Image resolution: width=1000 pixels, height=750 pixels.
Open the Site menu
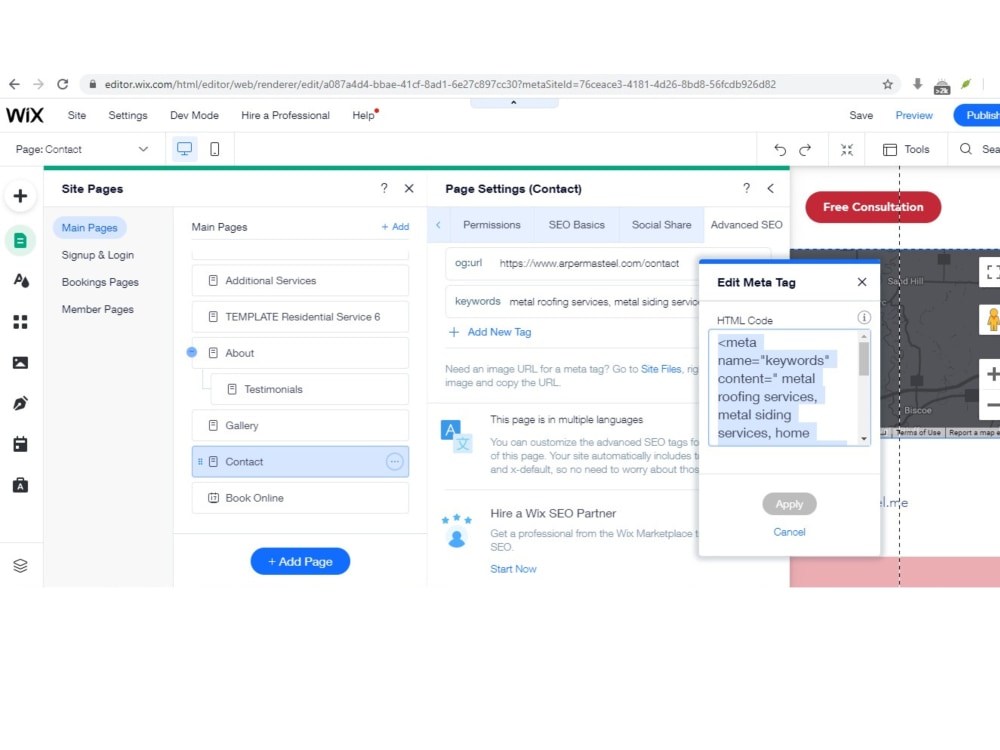pyautogui.click(x=77, y=115)
